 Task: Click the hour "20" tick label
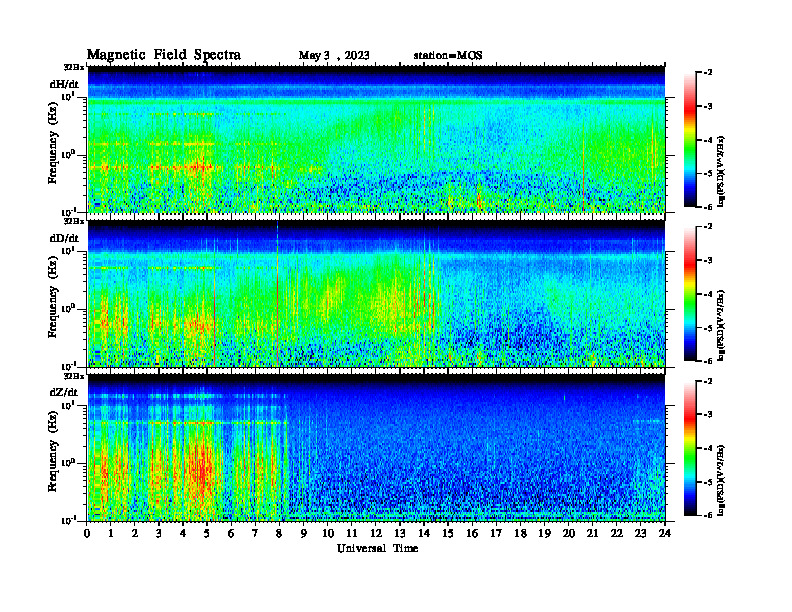569,533
